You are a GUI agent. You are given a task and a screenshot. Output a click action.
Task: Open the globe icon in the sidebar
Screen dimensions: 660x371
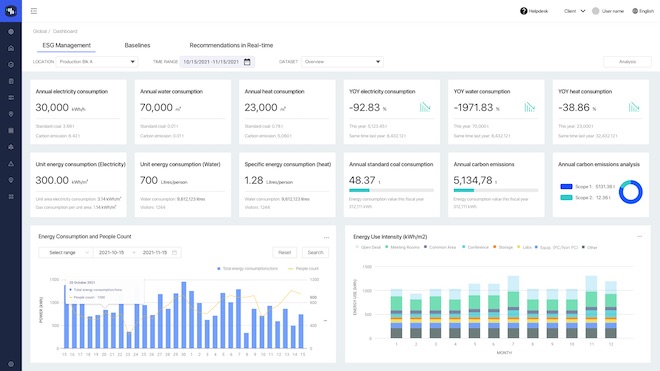click(x=11, y=32)
